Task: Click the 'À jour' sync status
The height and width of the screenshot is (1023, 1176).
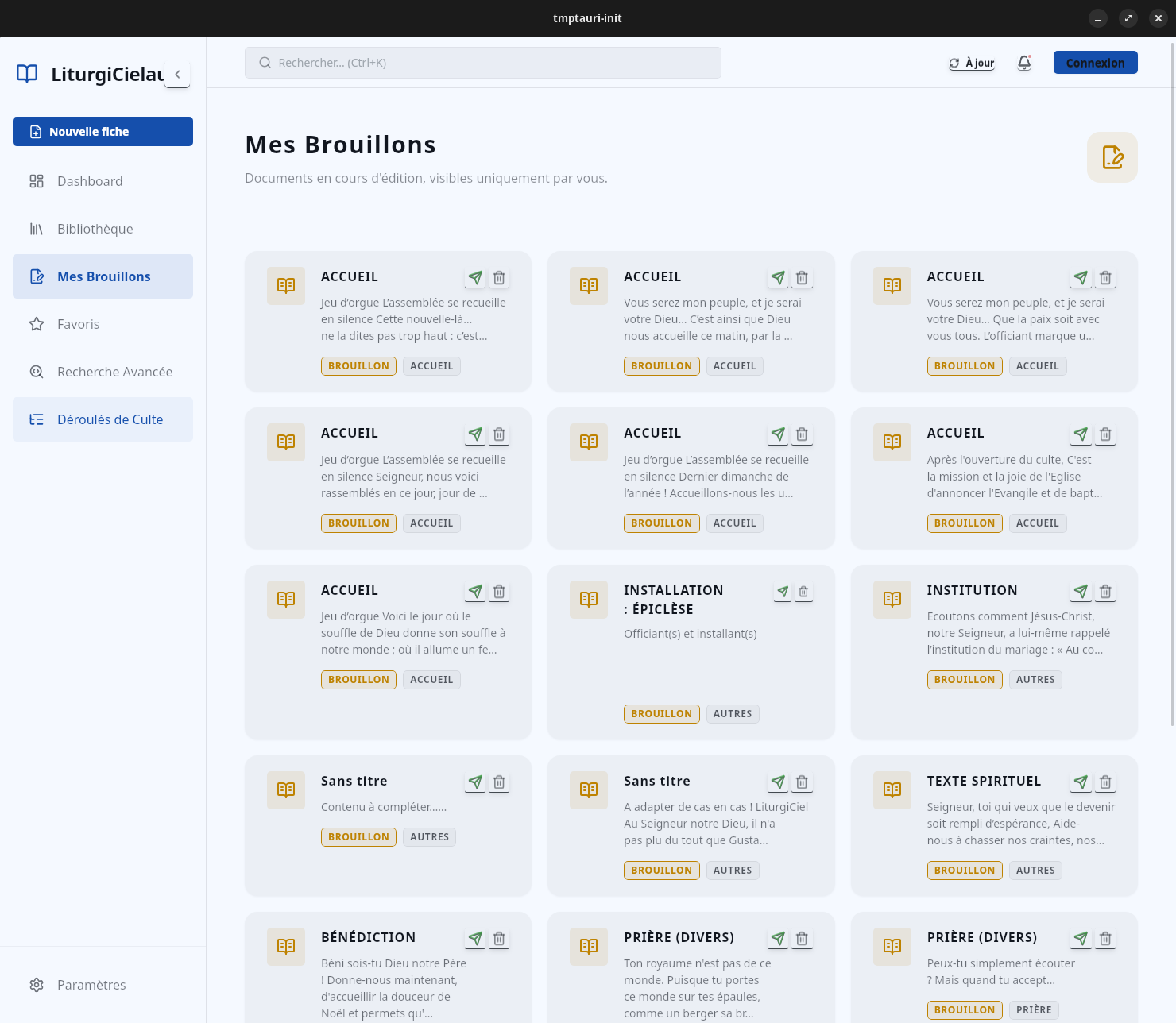Action: (972, 63)
